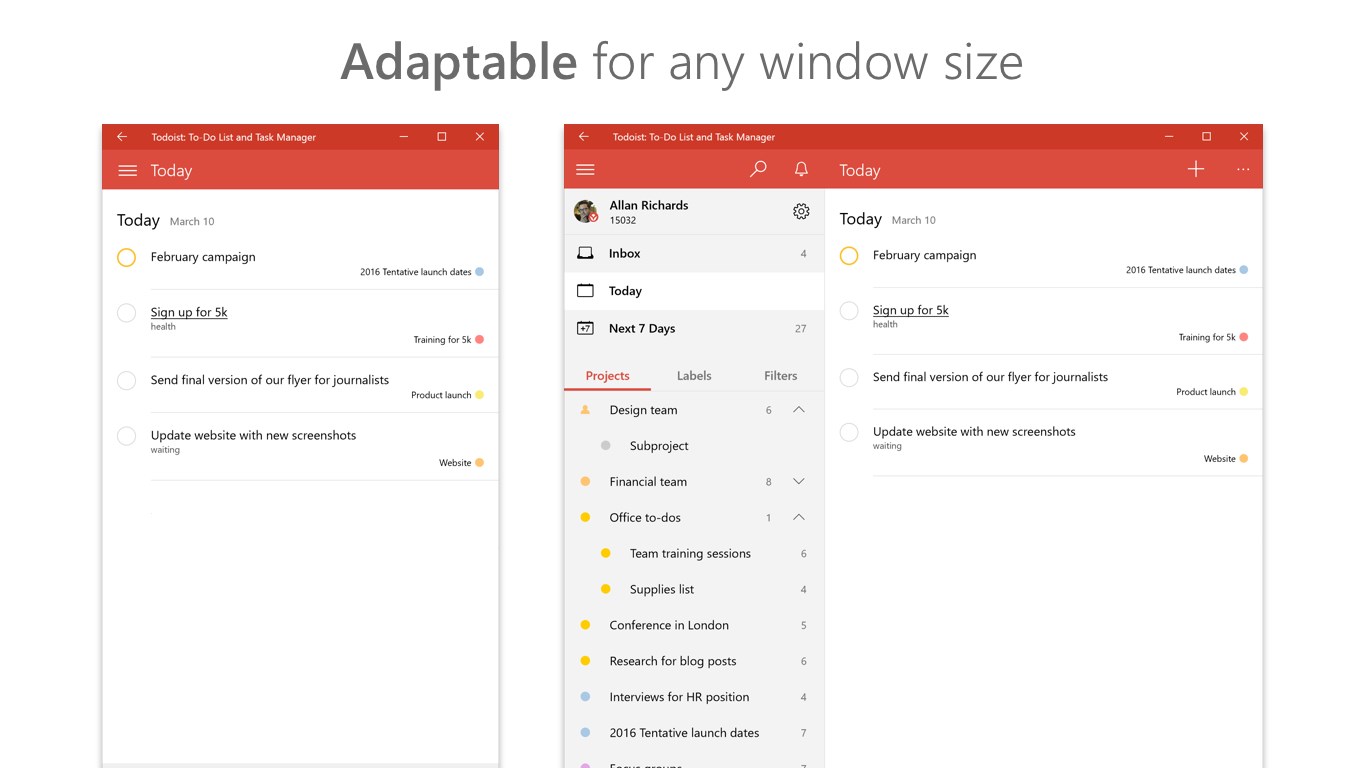Image resolution: width=1366 pixels, height=768 pixels.
Task: Click the Inbox tray icon in sidebar
Action: (585, 253)
